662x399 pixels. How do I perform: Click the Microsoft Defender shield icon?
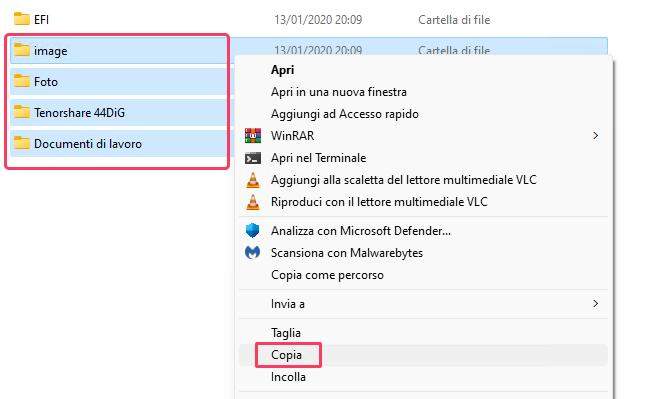click(x=252, y=231)
